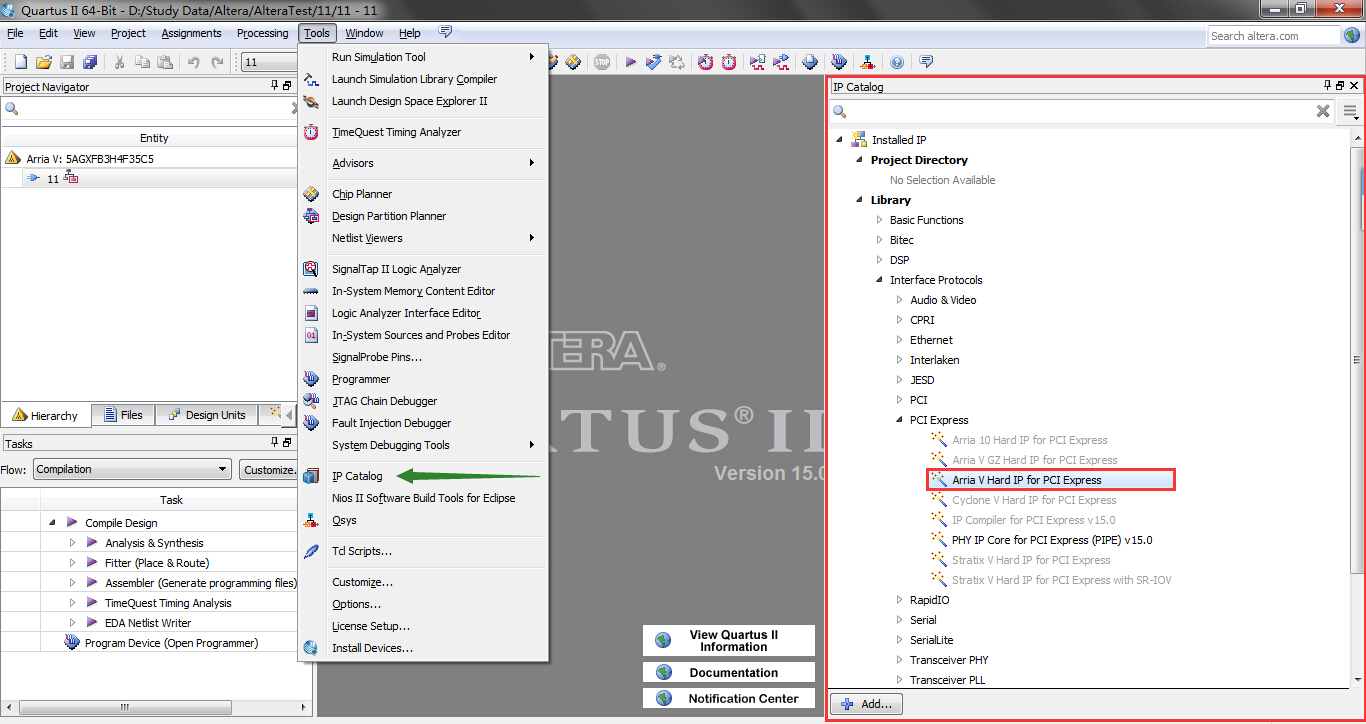Expand the DSP category arrow
The image size is (1366, 724).
(x=879, y=260)
